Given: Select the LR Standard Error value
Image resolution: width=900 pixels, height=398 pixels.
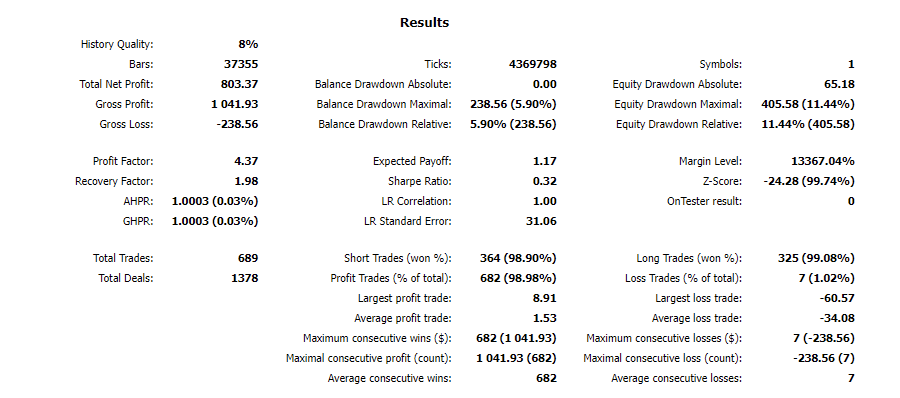Looking at the screenshot, I should tap(541, 221).
